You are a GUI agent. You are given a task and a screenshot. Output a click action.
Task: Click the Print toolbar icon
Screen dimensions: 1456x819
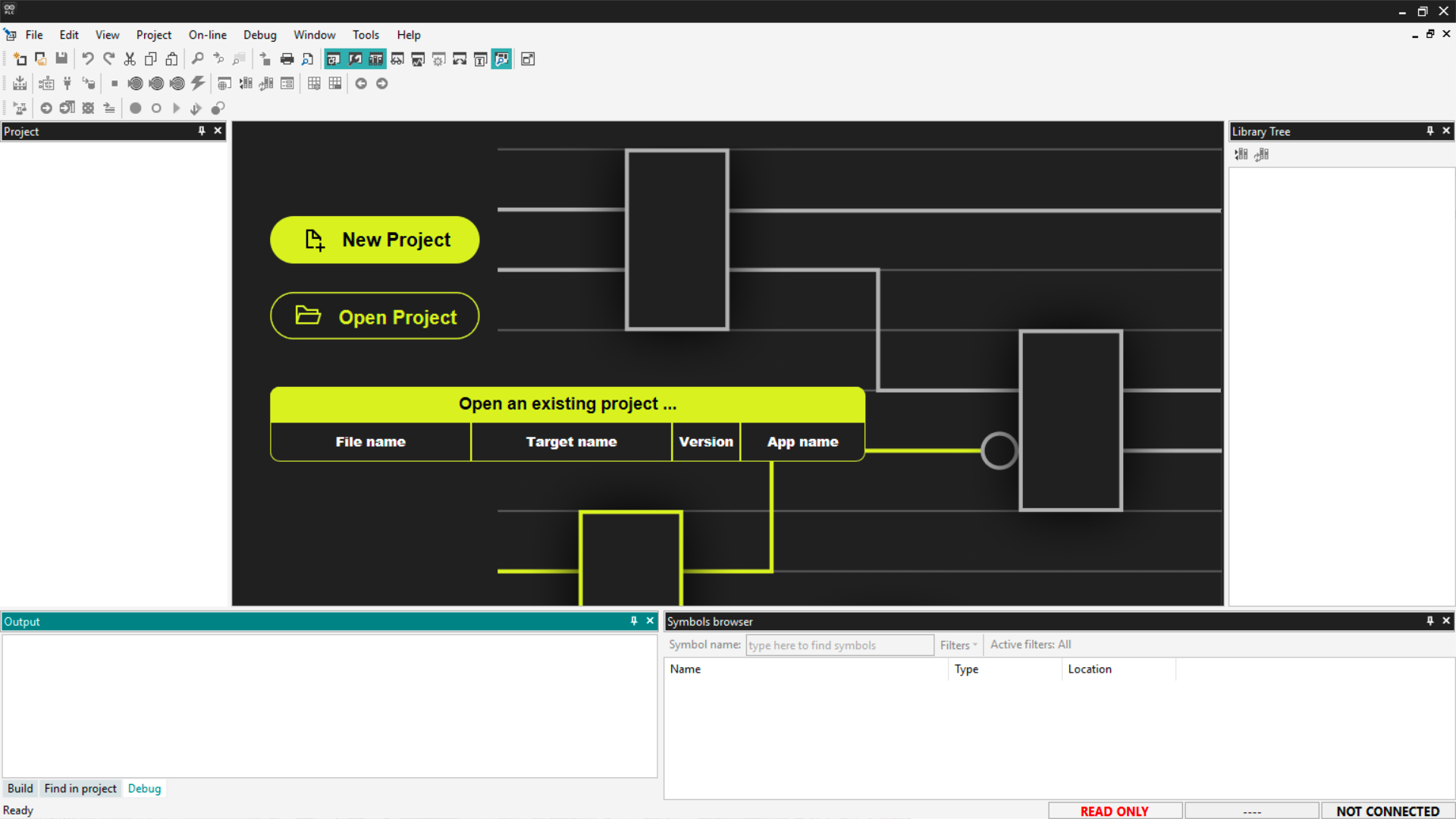click(x=287, y=59)
